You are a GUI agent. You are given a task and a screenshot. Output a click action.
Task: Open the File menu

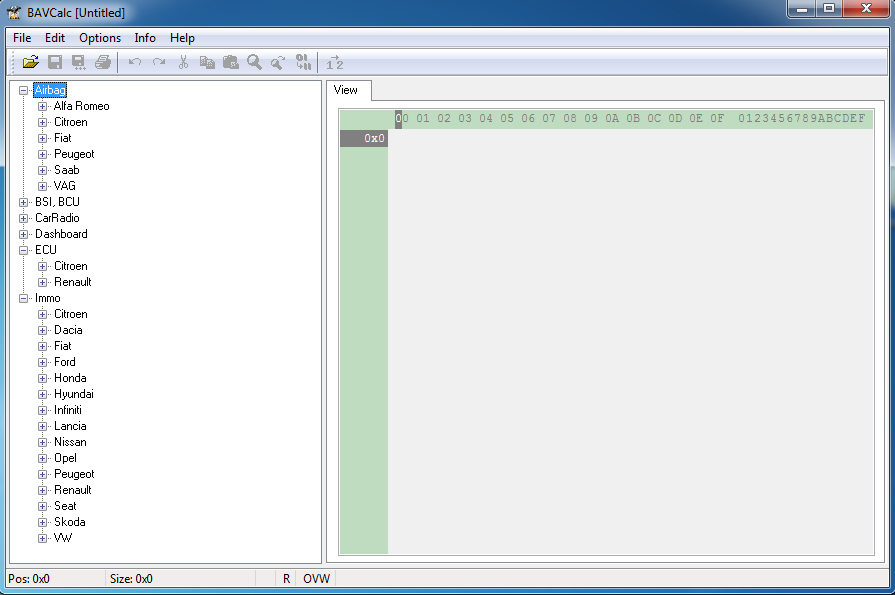click(22, 38)
